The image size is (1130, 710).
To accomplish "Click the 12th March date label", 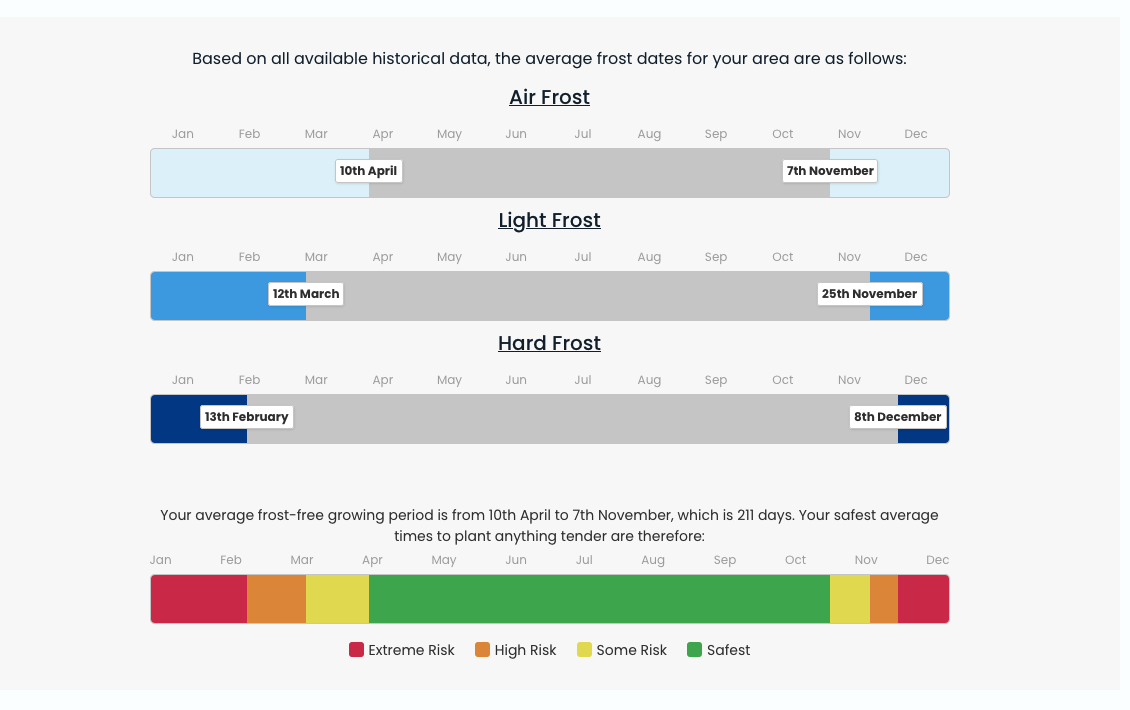I will tap(306, 294).
